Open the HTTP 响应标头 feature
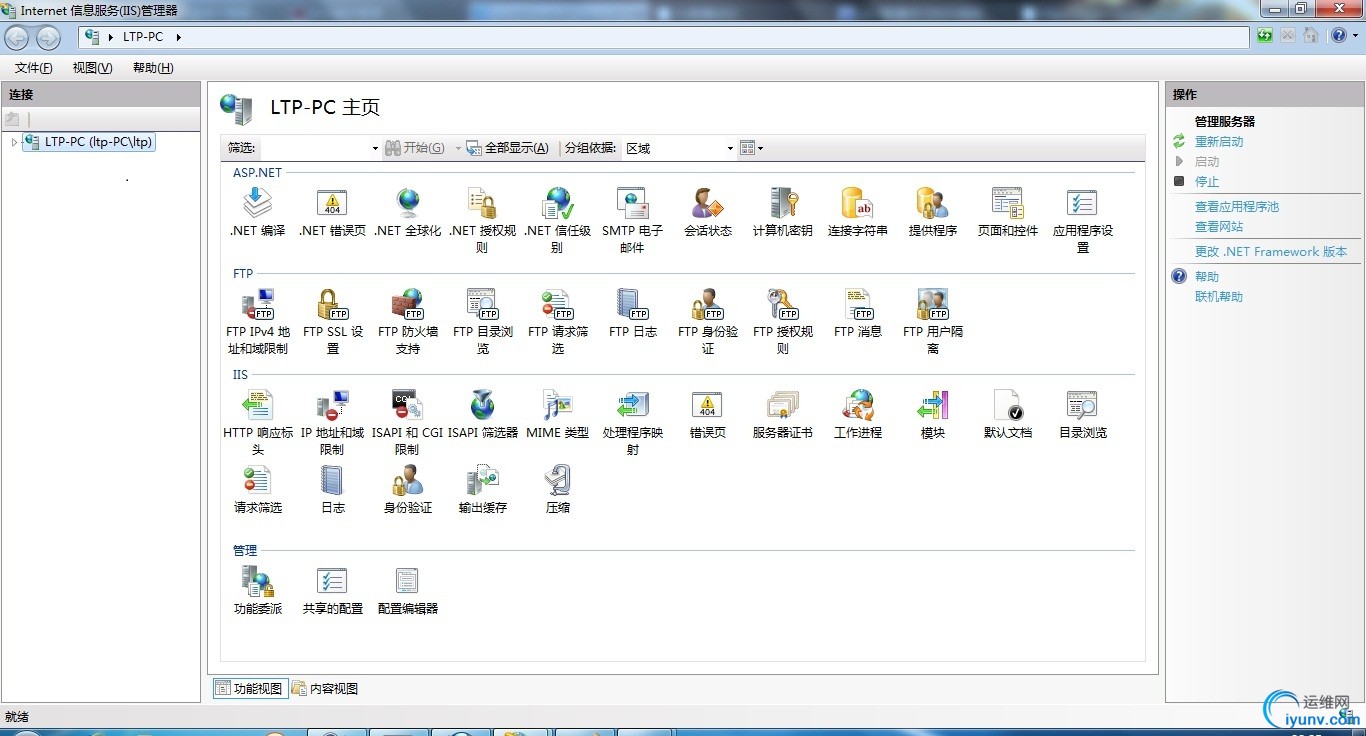 pos(257,423)
